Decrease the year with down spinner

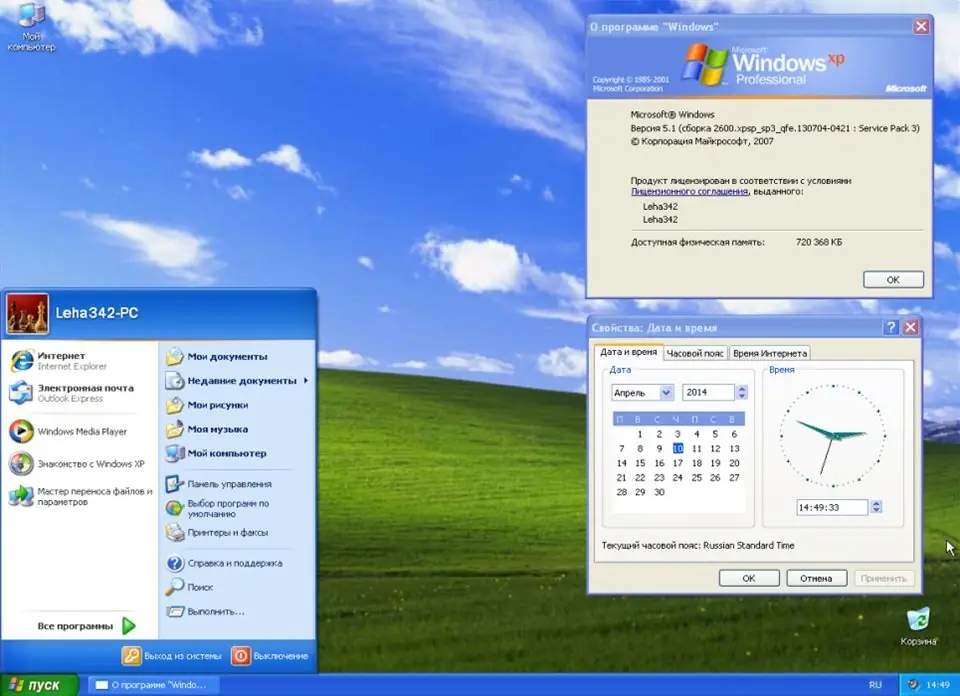(x=742, y=396)
